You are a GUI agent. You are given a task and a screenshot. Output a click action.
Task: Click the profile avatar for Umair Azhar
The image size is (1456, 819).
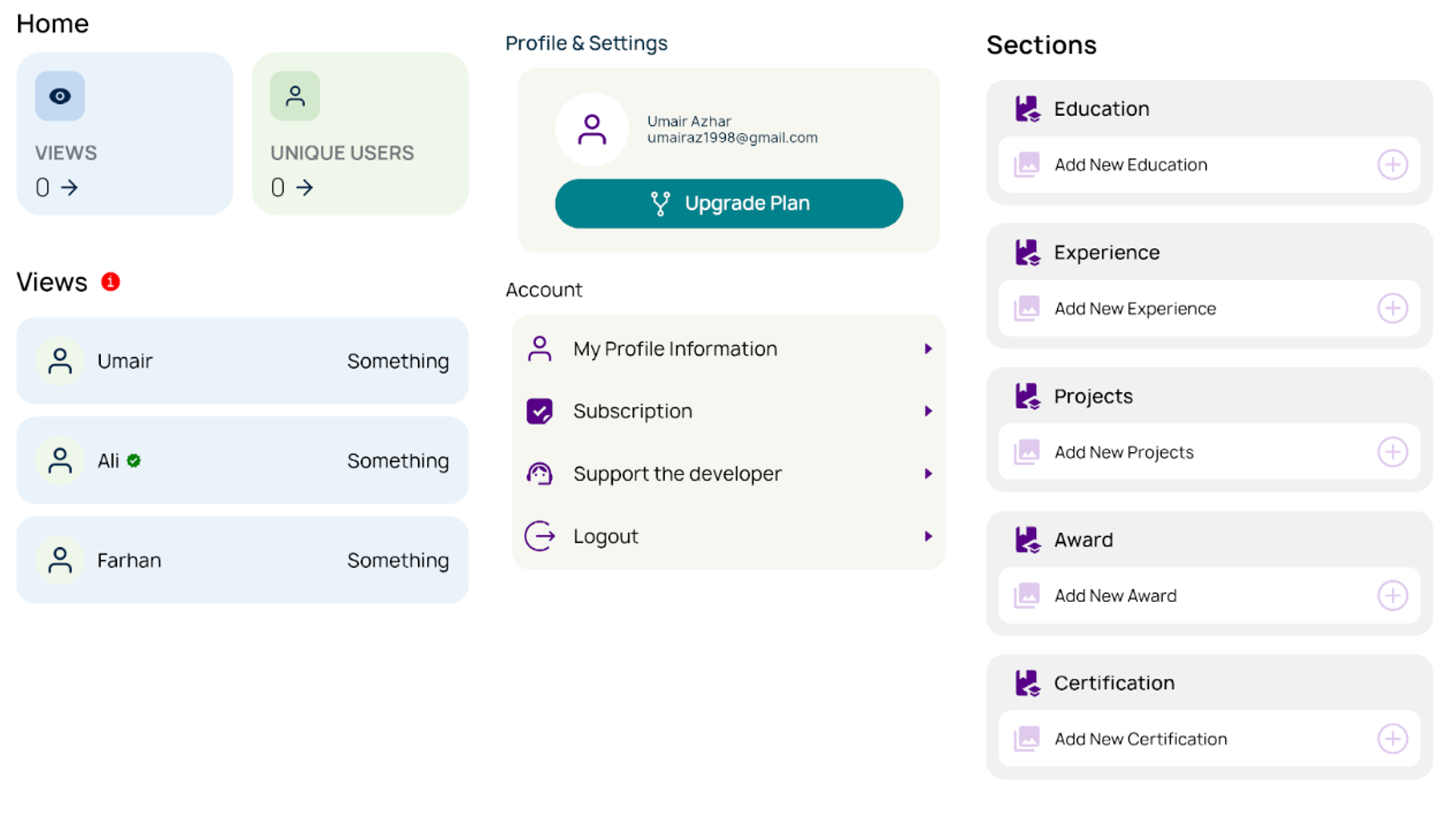[591, 130]
